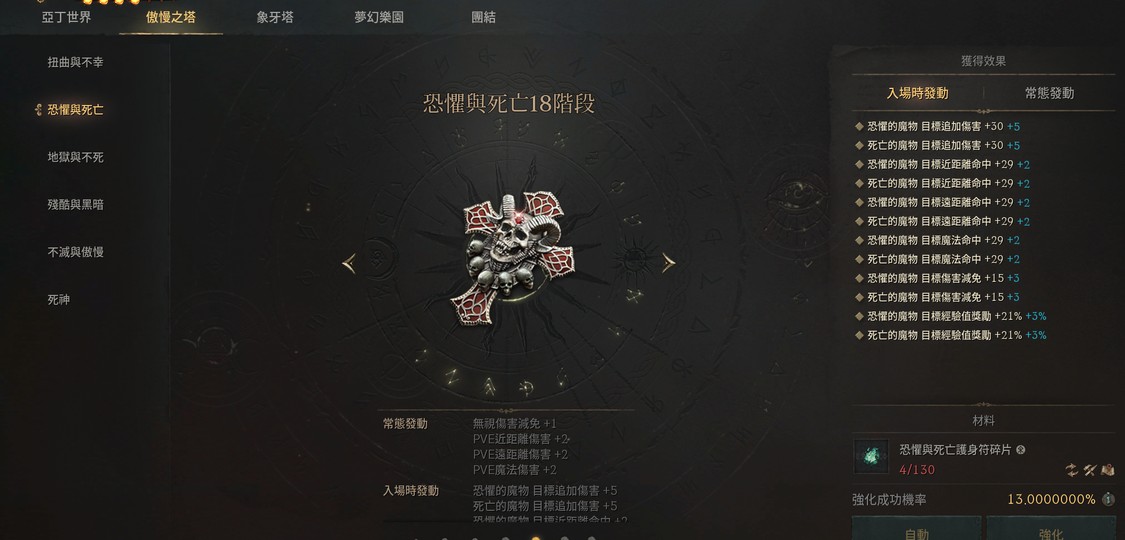Click the exchange arrows icon under materials

pyautogui.click(x=1071, y=470)
